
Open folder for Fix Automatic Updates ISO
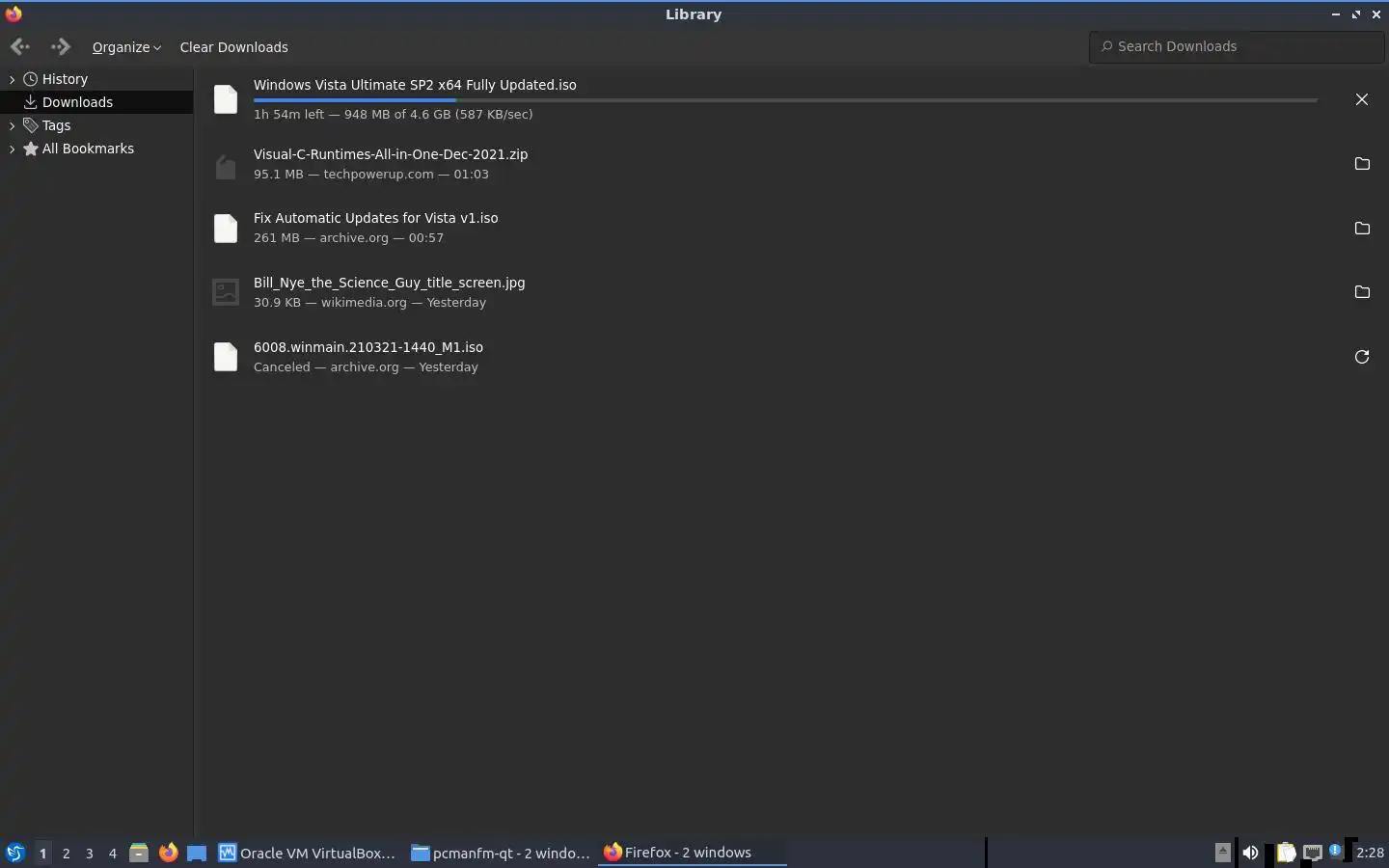(1361, 229)
